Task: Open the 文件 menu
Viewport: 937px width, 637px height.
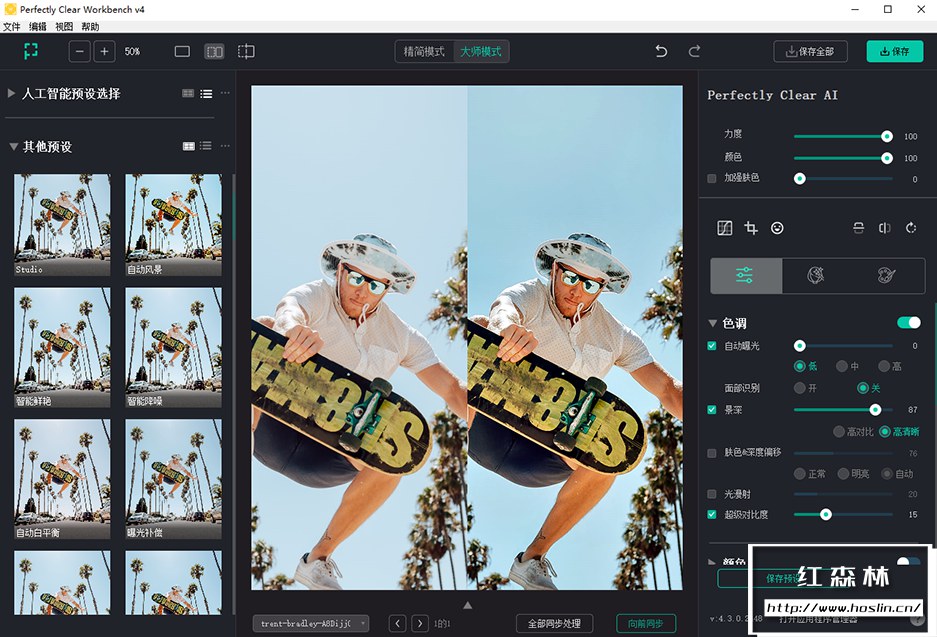Action: coord(11,26)
